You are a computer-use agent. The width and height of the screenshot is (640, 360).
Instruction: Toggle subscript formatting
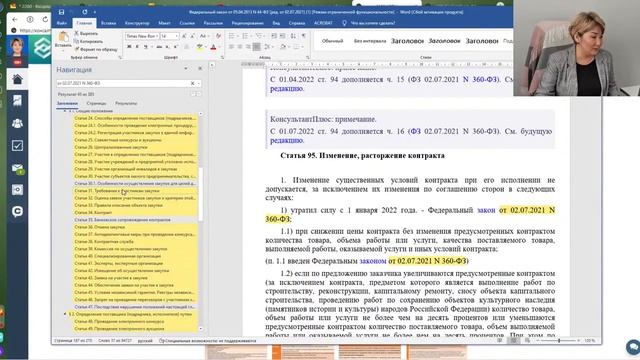[168, 47]
